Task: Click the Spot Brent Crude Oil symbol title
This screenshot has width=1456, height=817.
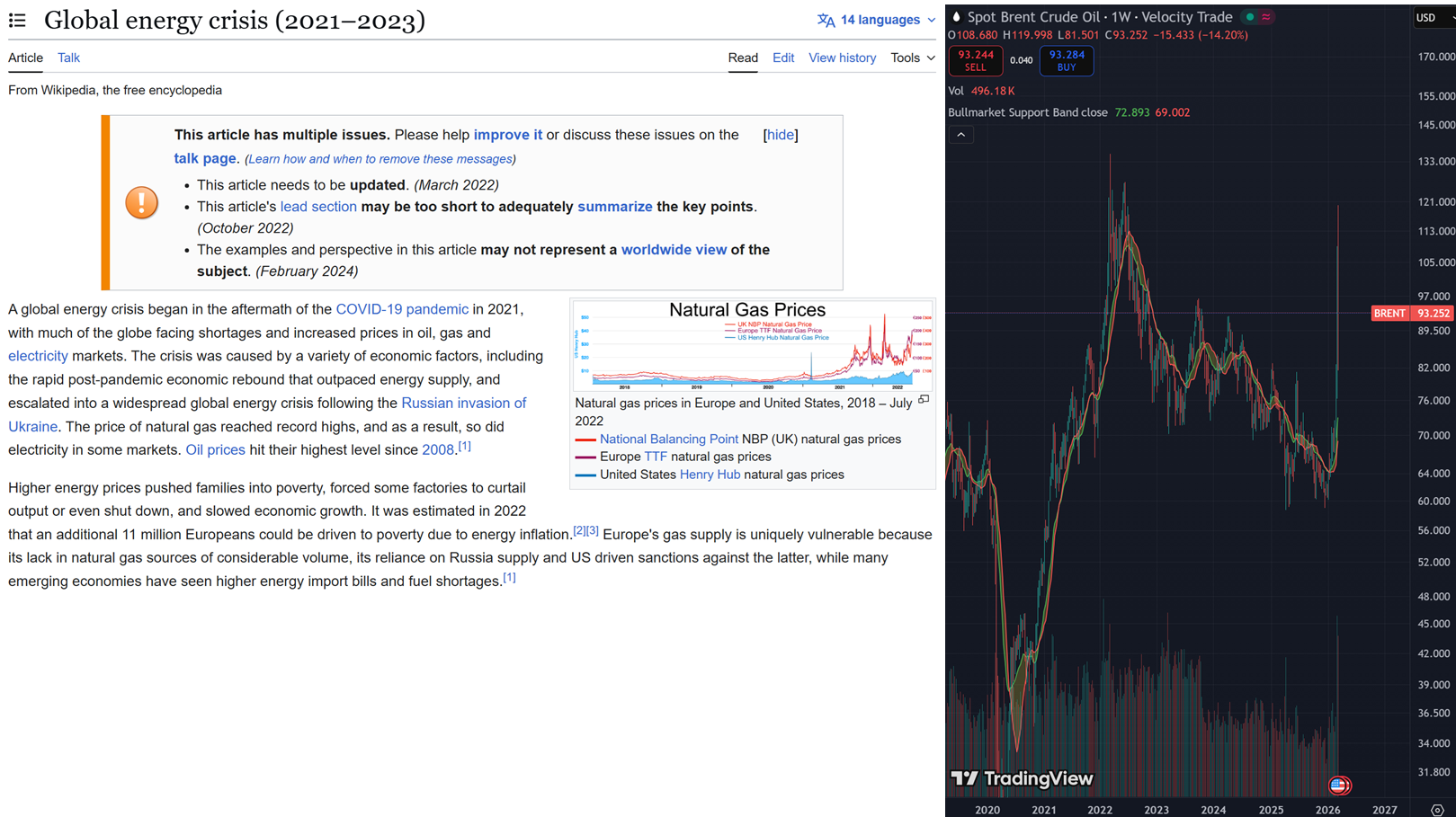Action: click(x=1100, y=17)
